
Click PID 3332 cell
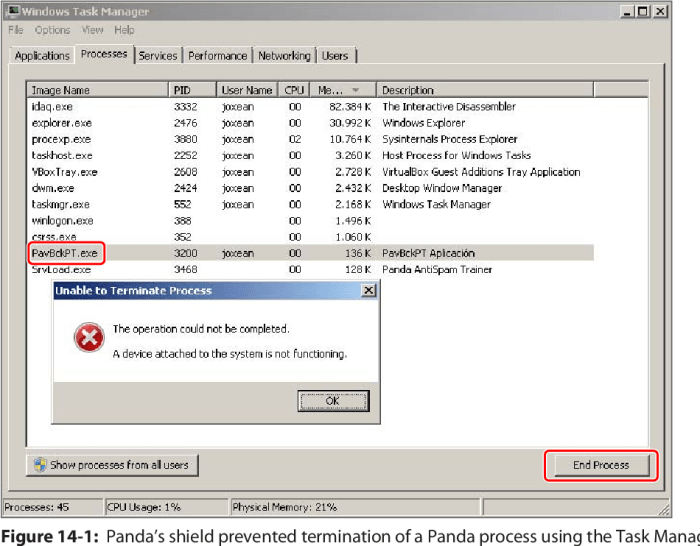point(185,107)
